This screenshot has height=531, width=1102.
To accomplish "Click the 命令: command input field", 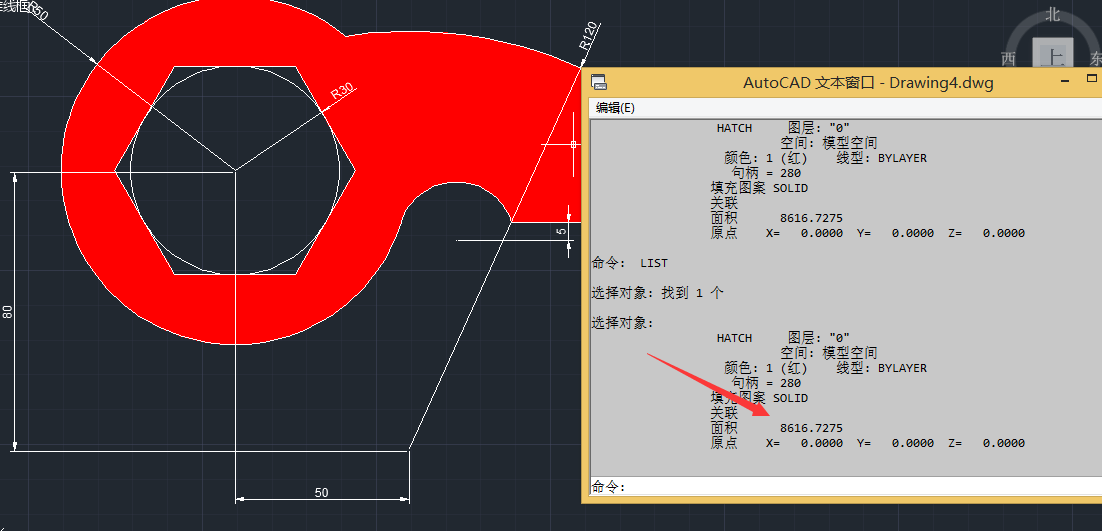I will coord(840,487).
